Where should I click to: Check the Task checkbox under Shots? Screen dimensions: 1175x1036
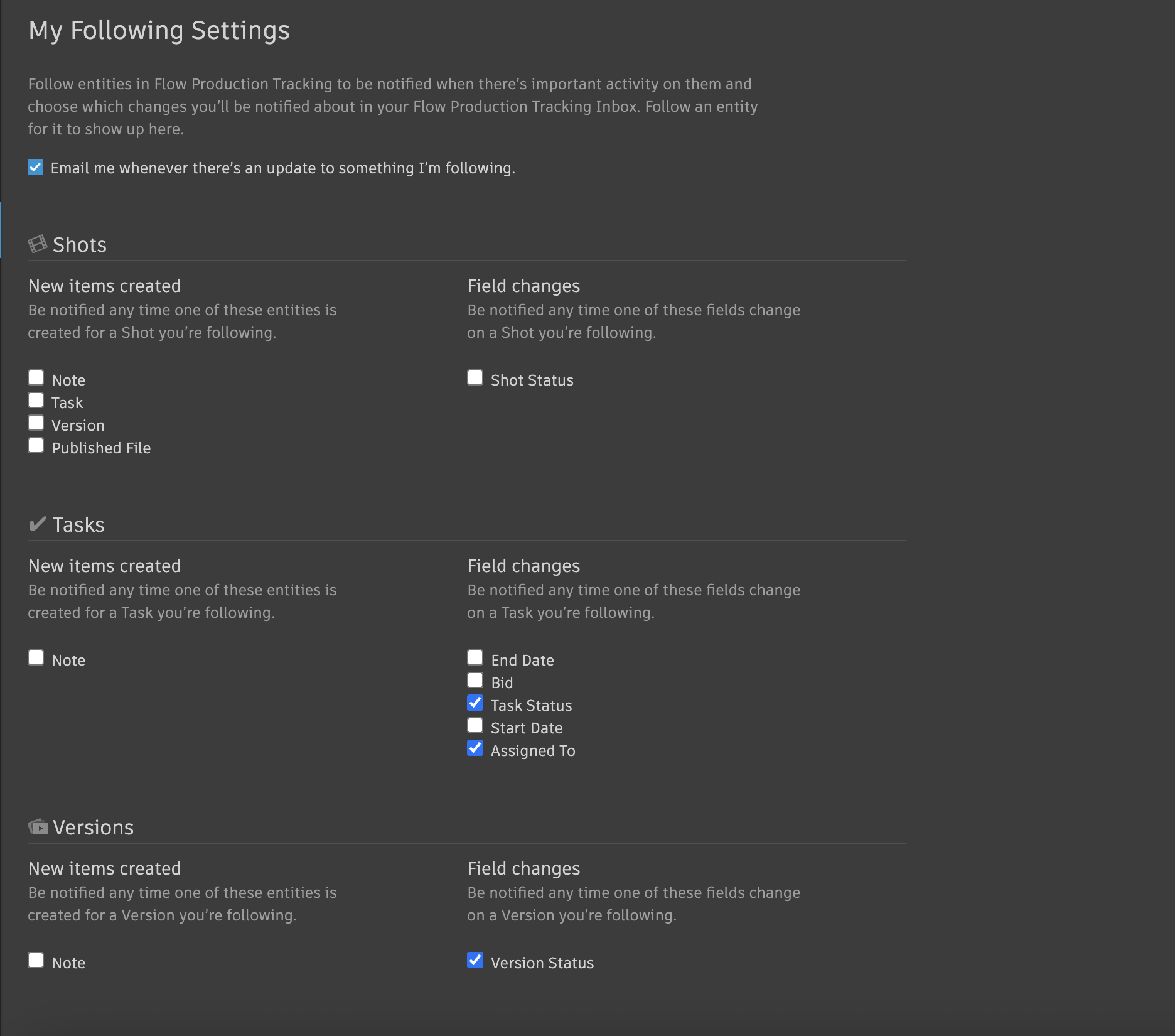36,401
